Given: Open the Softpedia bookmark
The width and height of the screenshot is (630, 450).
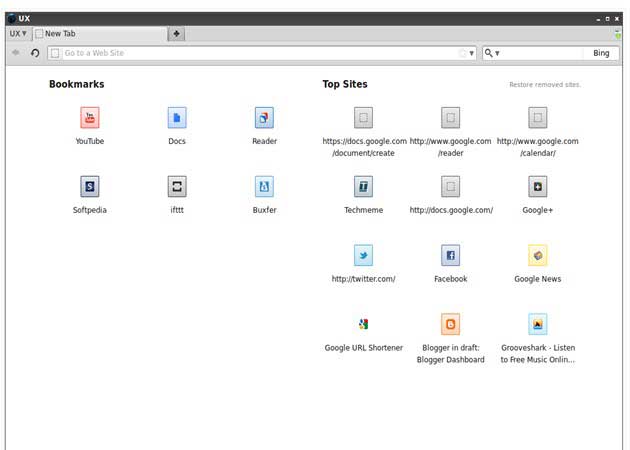Looking at the screenshot, I should (90, 187).
